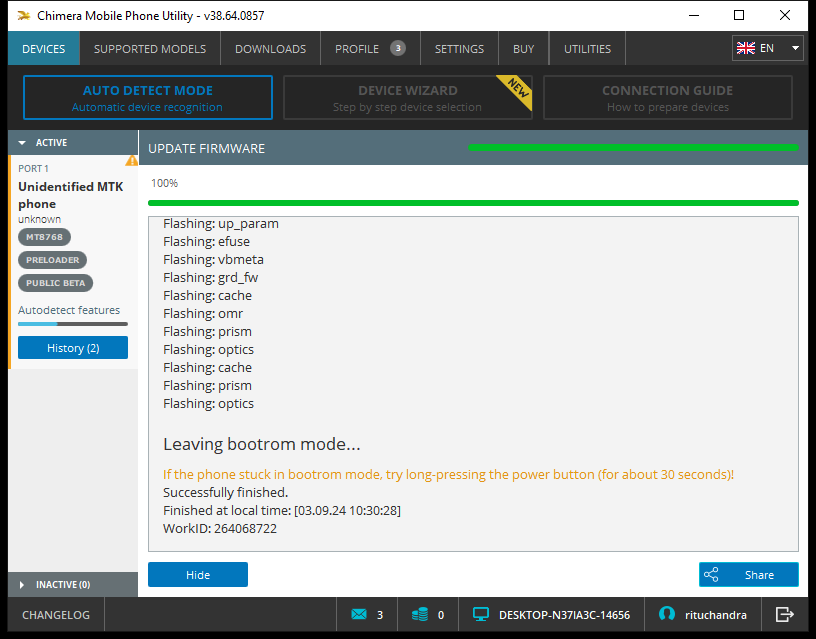Open the DEVICES tab
This screenshot has height=639, width=816.
[44, 49]
